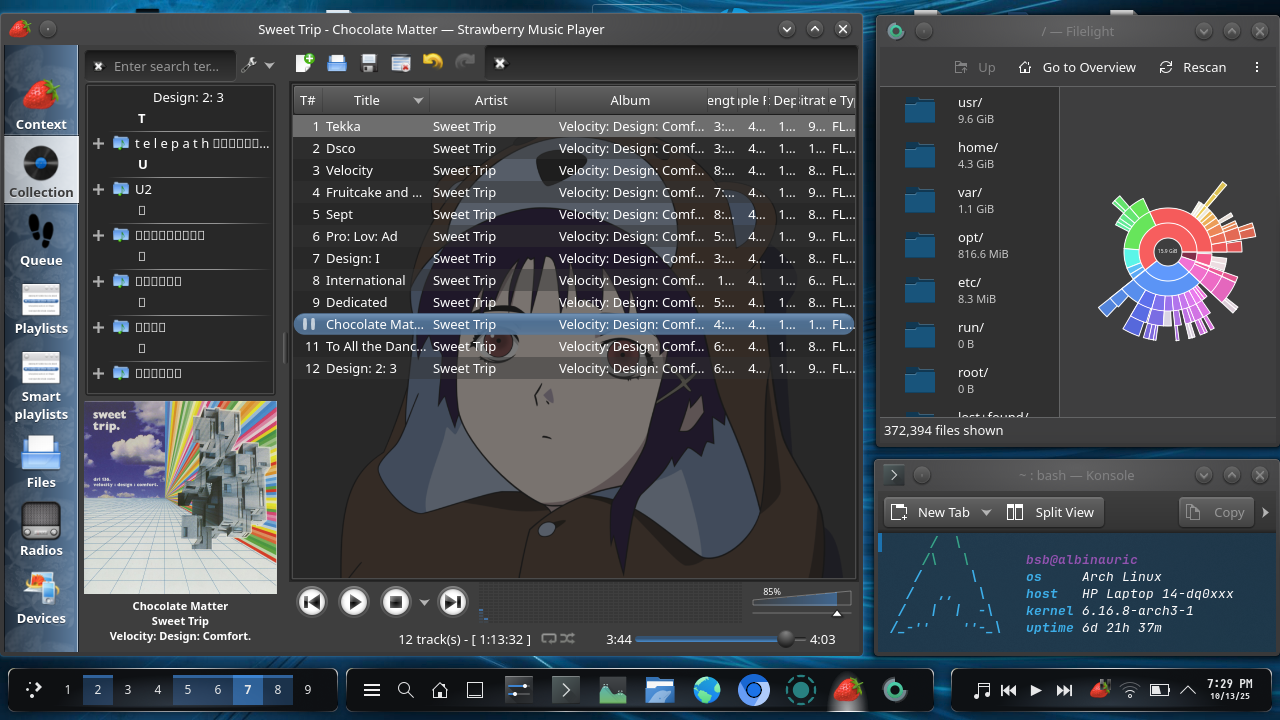Switch to the Queue sidebar tab

click(x=41, y=239)
